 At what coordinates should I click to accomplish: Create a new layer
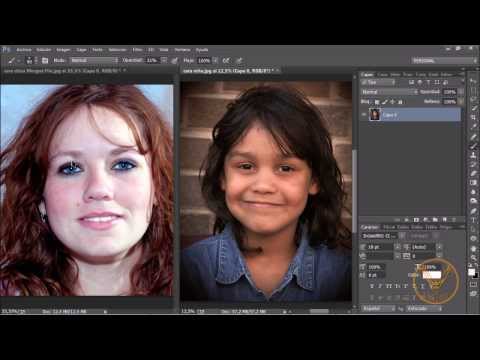click(444, 220)
